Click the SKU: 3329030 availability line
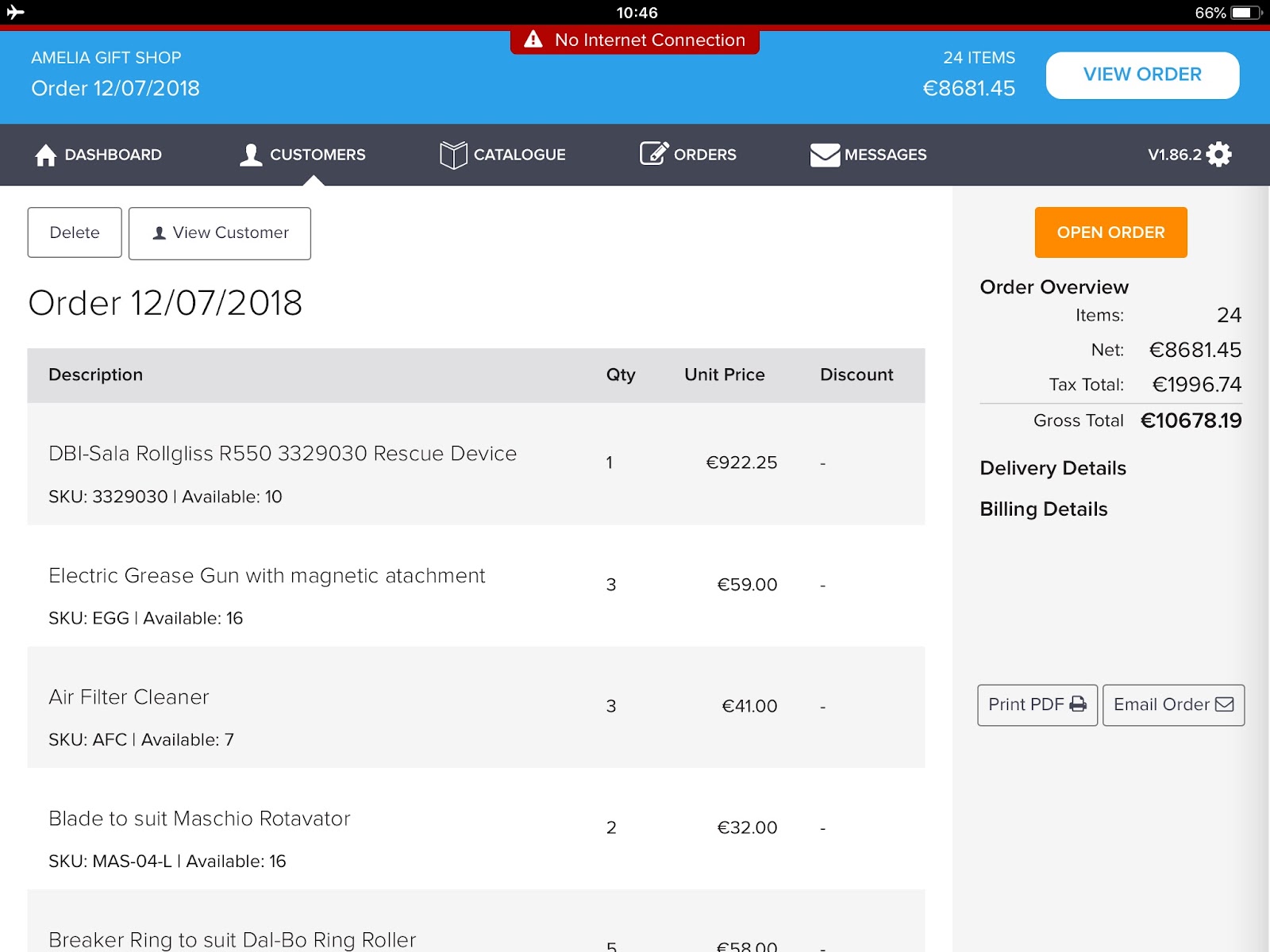The image size is (1270, 952). pyautogui.click(x=165, y=497)
